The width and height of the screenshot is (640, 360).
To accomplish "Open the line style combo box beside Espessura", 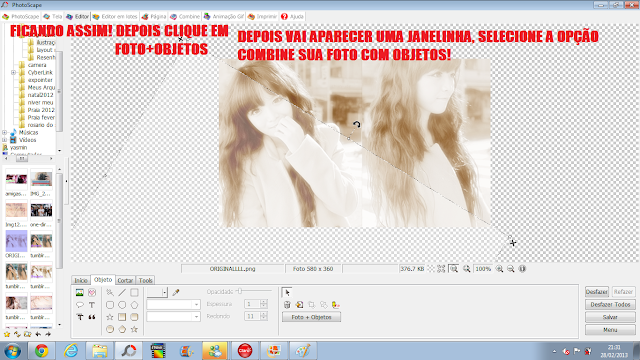I will point(173,304).
